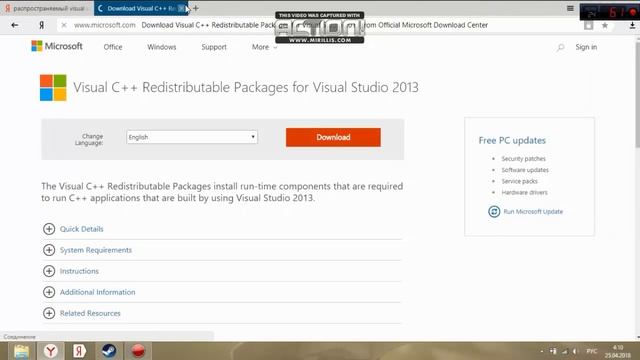Click the РУС language indicator
This screenshot has width=640, height=360.
591,351
